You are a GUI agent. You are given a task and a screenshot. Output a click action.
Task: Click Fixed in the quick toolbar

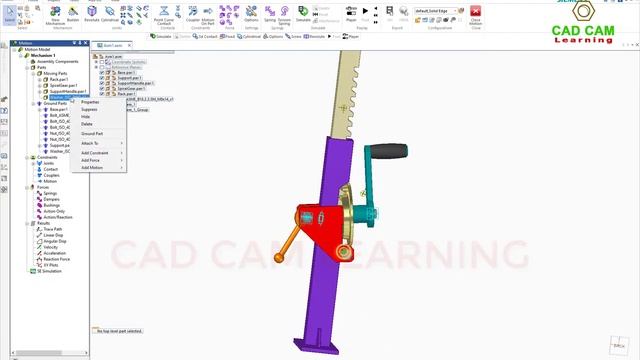tap(227, 37)
